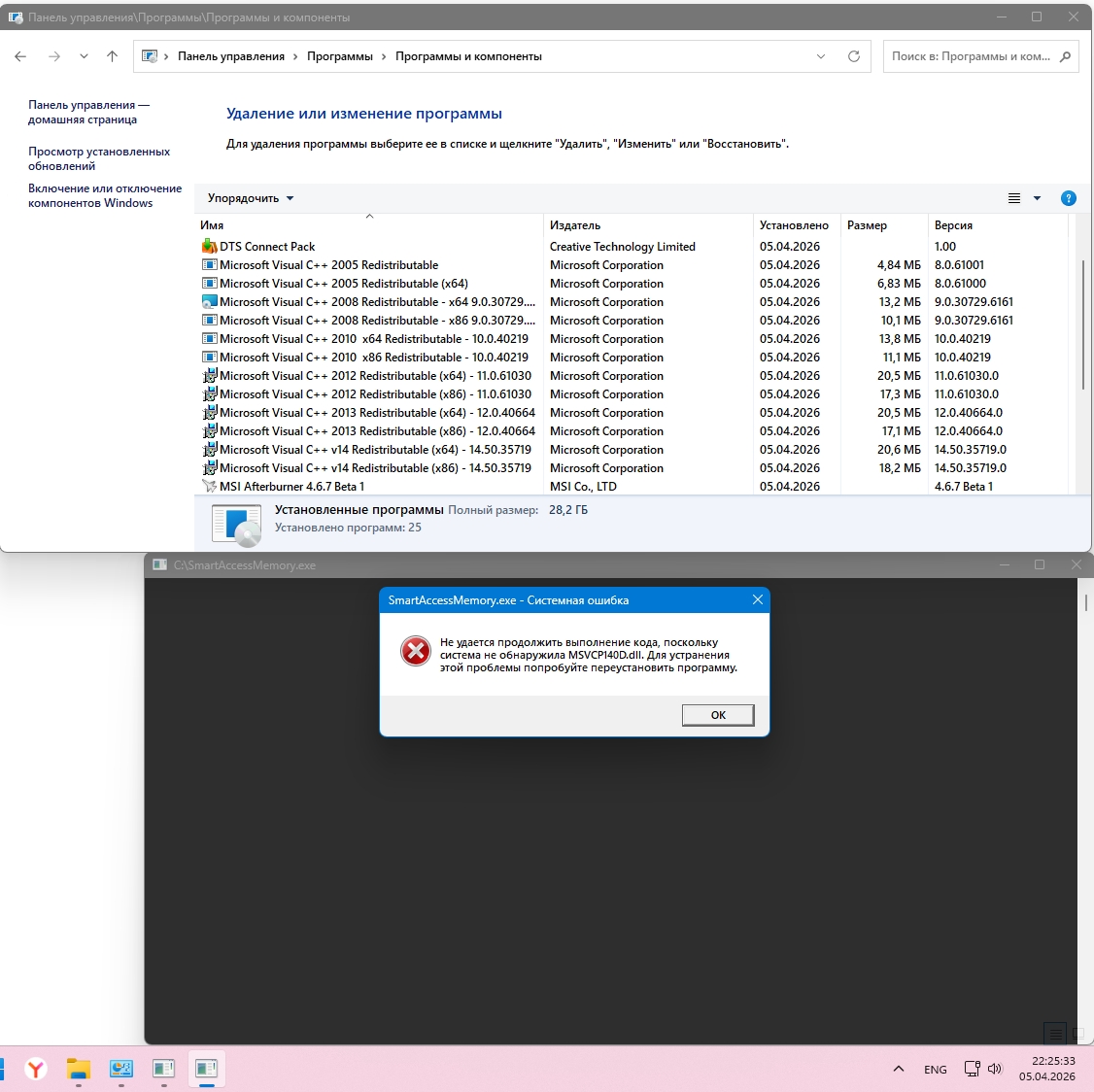This screenshot has width=1094, height=1092.
Task: Select Visual C++ v14 (x64) installer icon
Action: coord(209,450)
